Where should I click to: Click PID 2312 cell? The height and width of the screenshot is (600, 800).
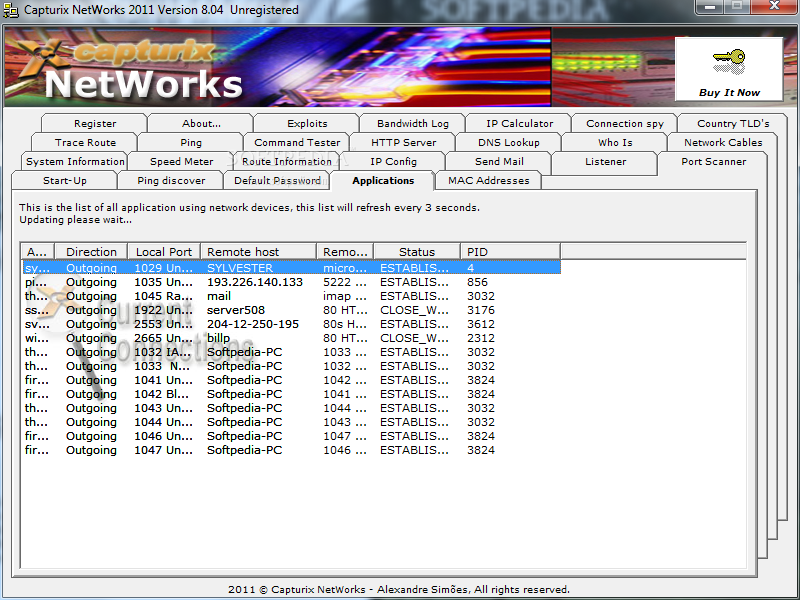(481, 338)
